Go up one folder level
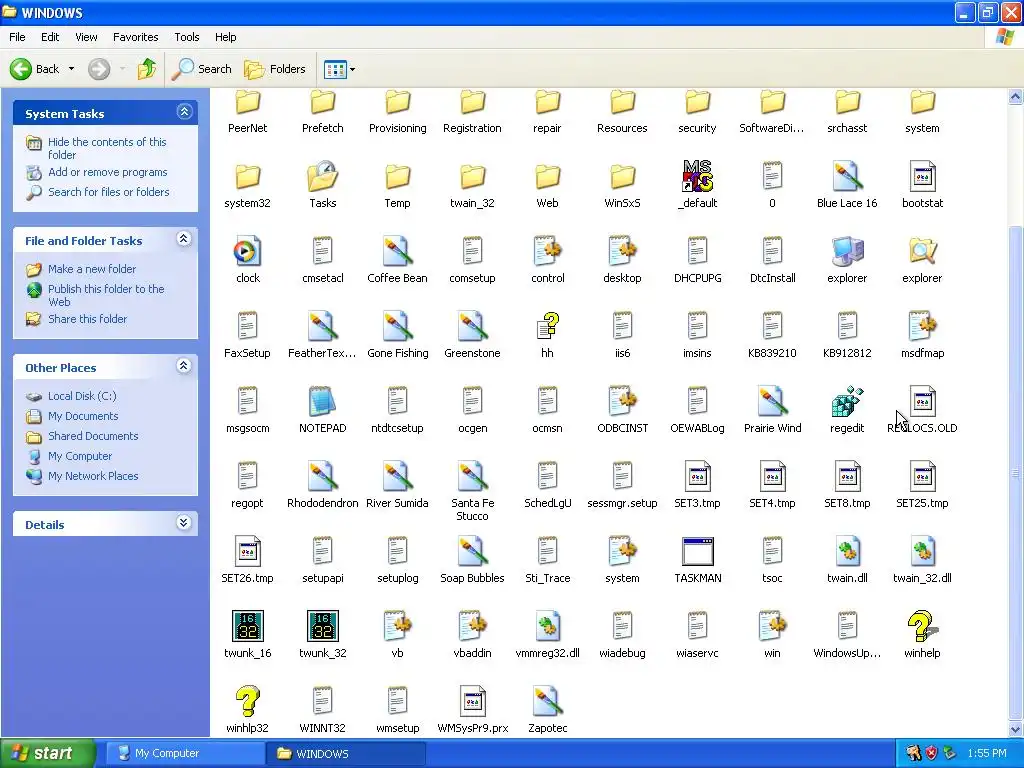 click(146, 69)
